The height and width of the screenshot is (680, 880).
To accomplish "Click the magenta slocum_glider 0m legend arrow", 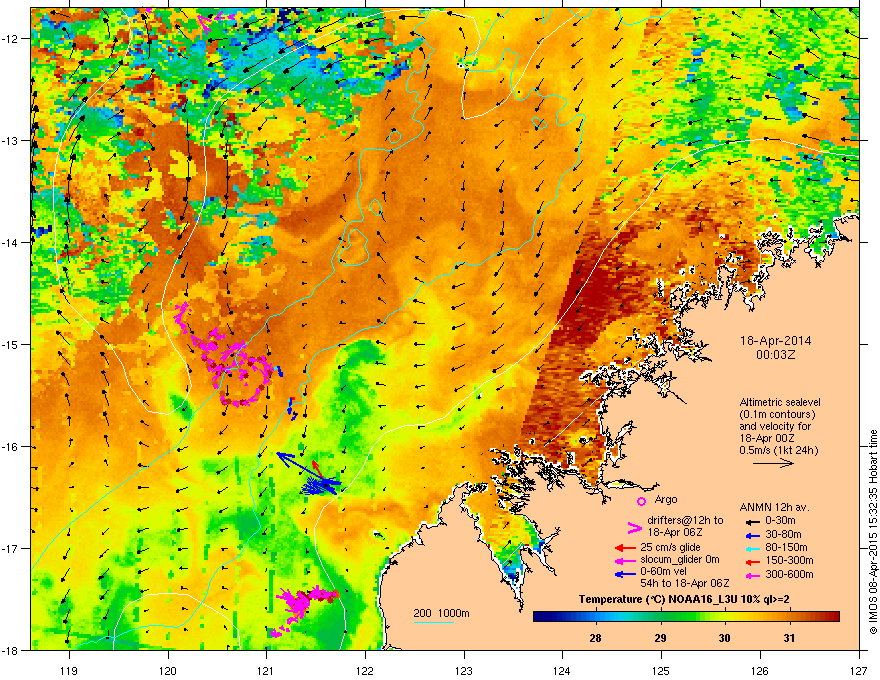I will (625, 561).
